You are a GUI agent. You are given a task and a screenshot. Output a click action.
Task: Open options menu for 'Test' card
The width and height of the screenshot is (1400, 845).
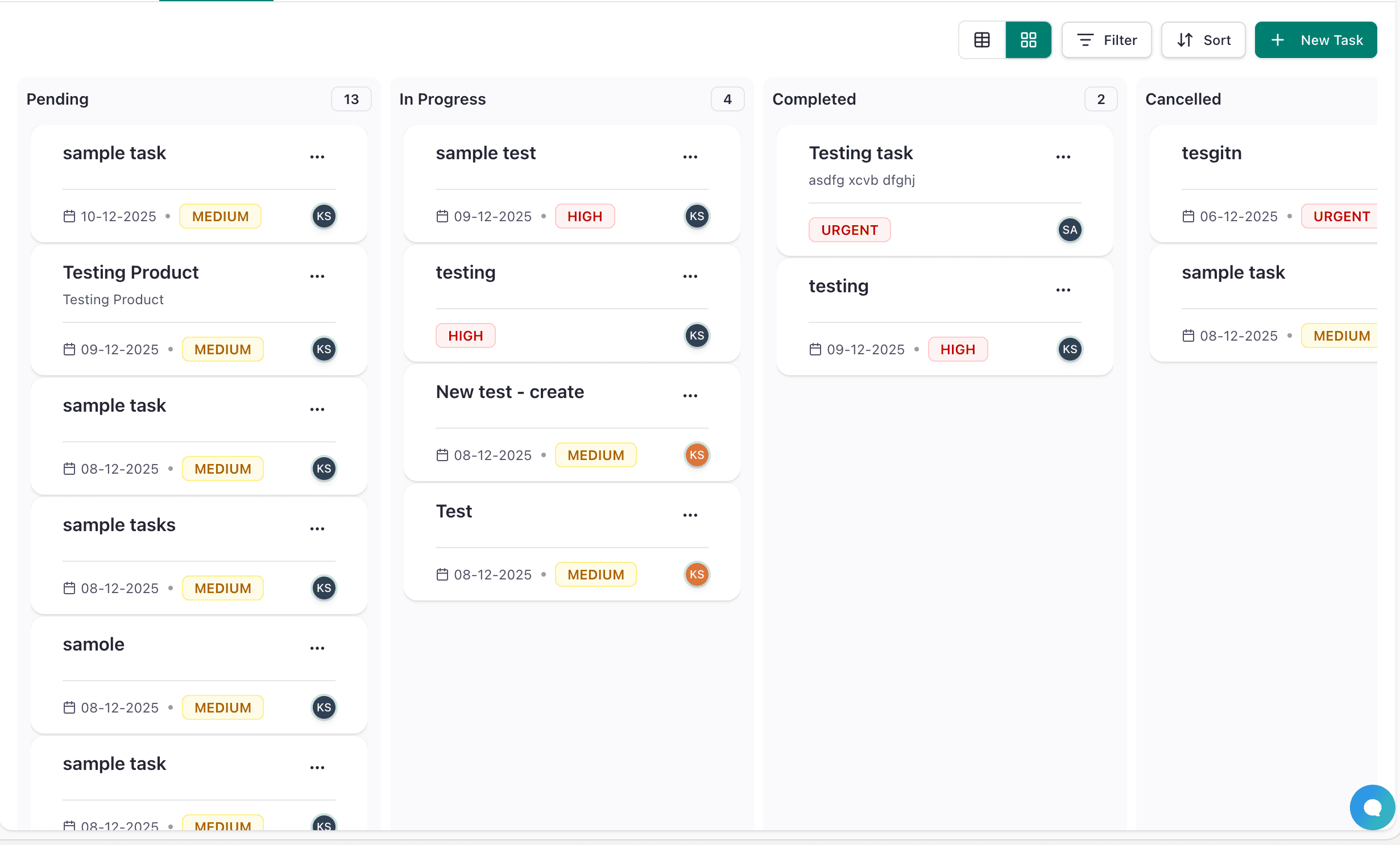click(x=690, y=515)
